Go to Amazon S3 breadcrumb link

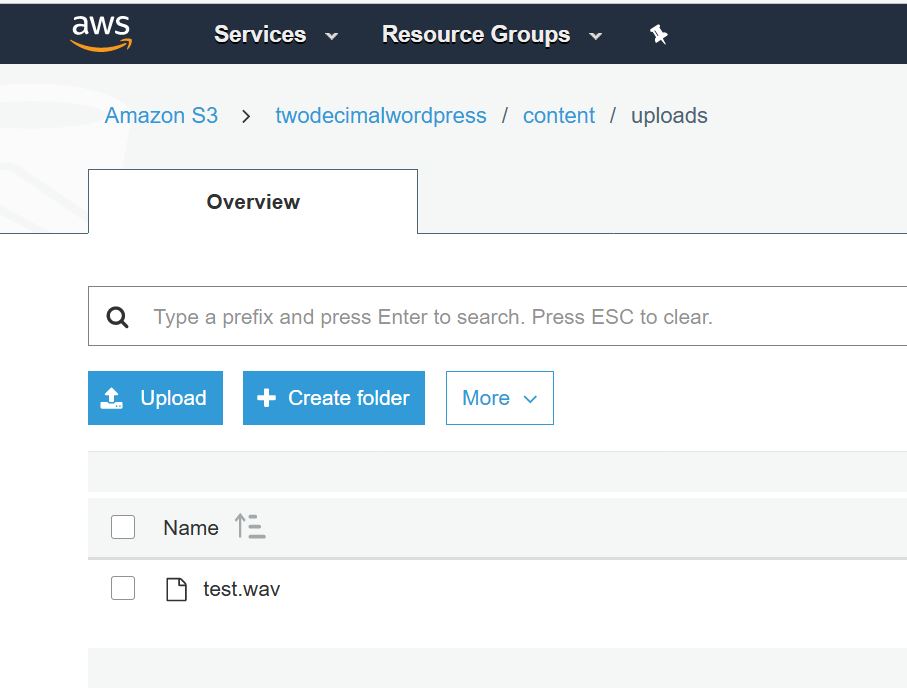click(x=161, y=116)
